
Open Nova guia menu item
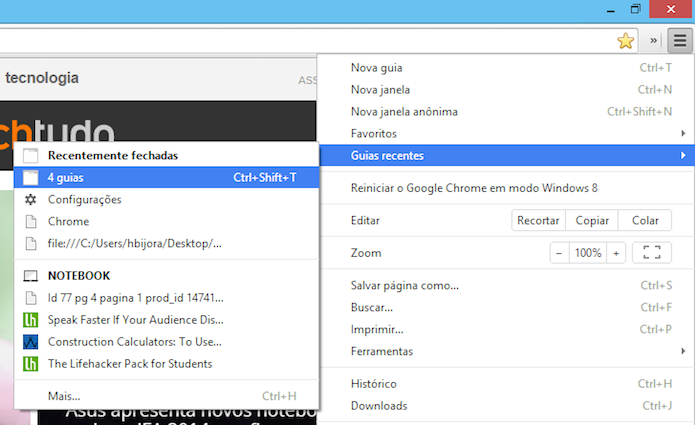507,68
